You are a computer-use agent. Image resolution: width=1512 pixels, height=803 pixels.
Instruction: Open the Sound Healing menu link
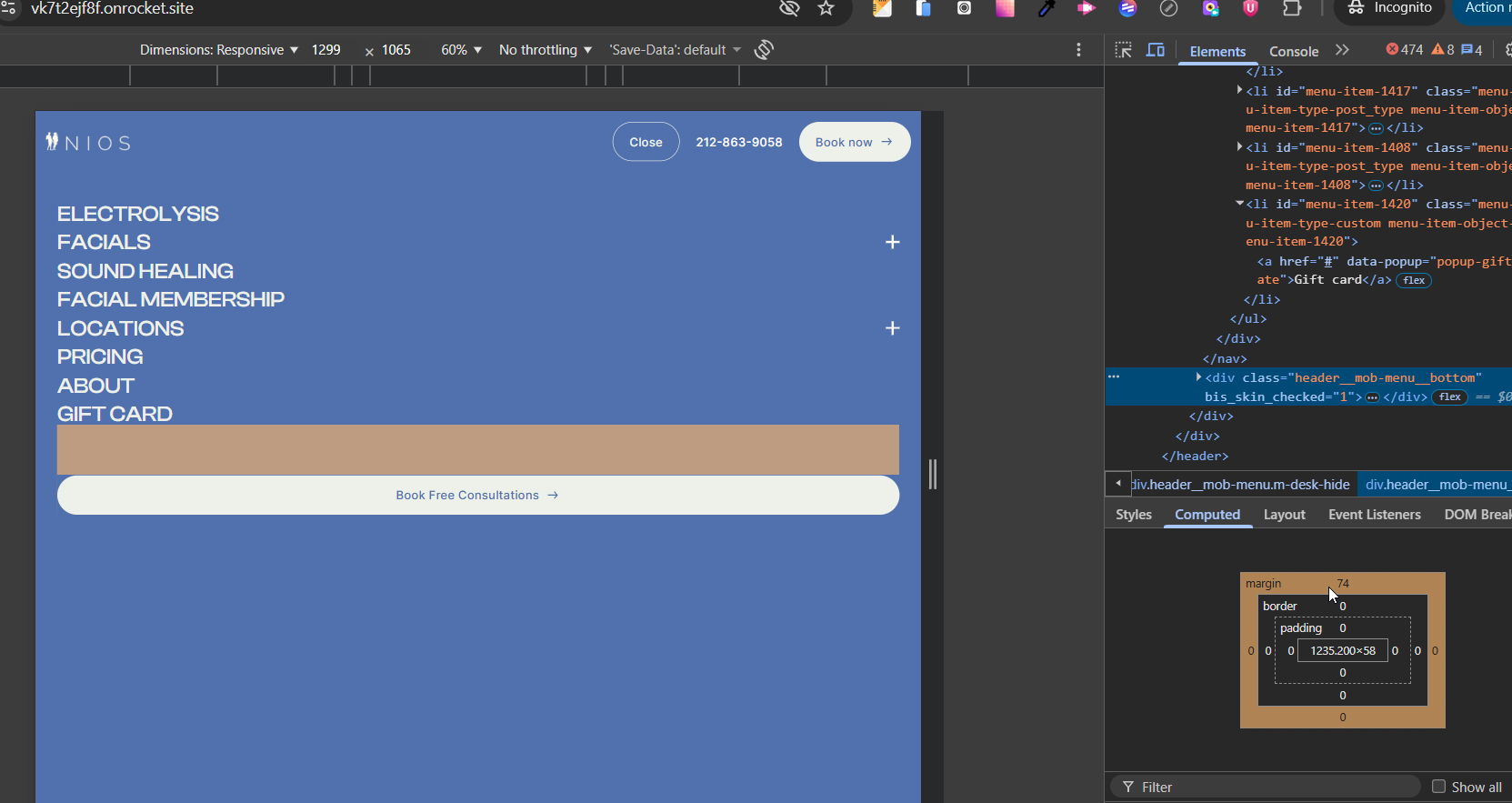click(x=145, y=271)
